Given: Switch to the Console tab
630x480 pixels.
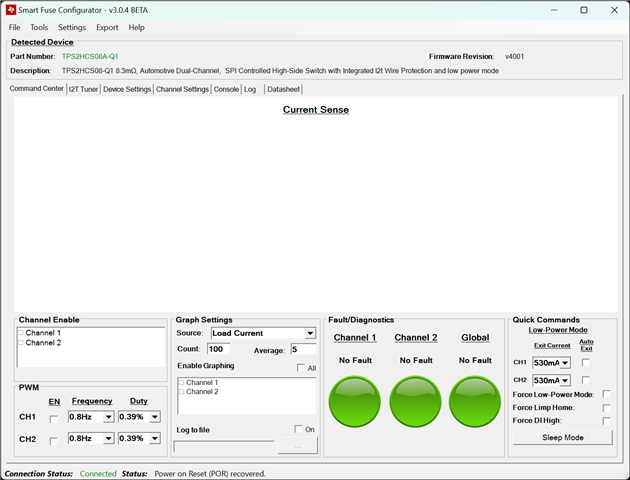Looking at the screenshot, I should tap(226, 89).
